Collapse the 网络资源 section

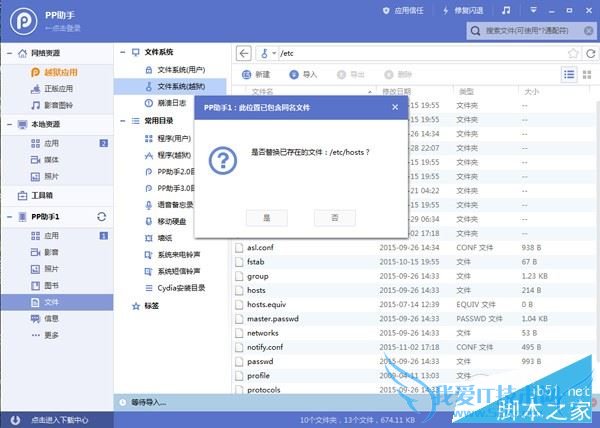point(9,53)
